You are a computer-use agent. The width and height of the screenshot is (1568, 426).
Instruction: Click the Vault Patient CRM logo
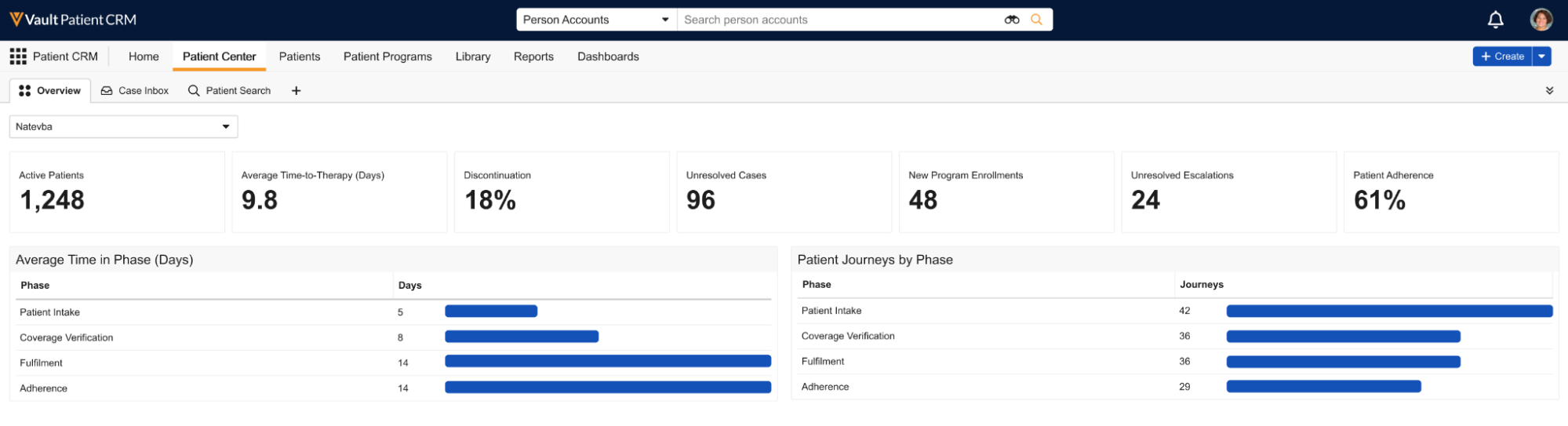pos(73,20)
